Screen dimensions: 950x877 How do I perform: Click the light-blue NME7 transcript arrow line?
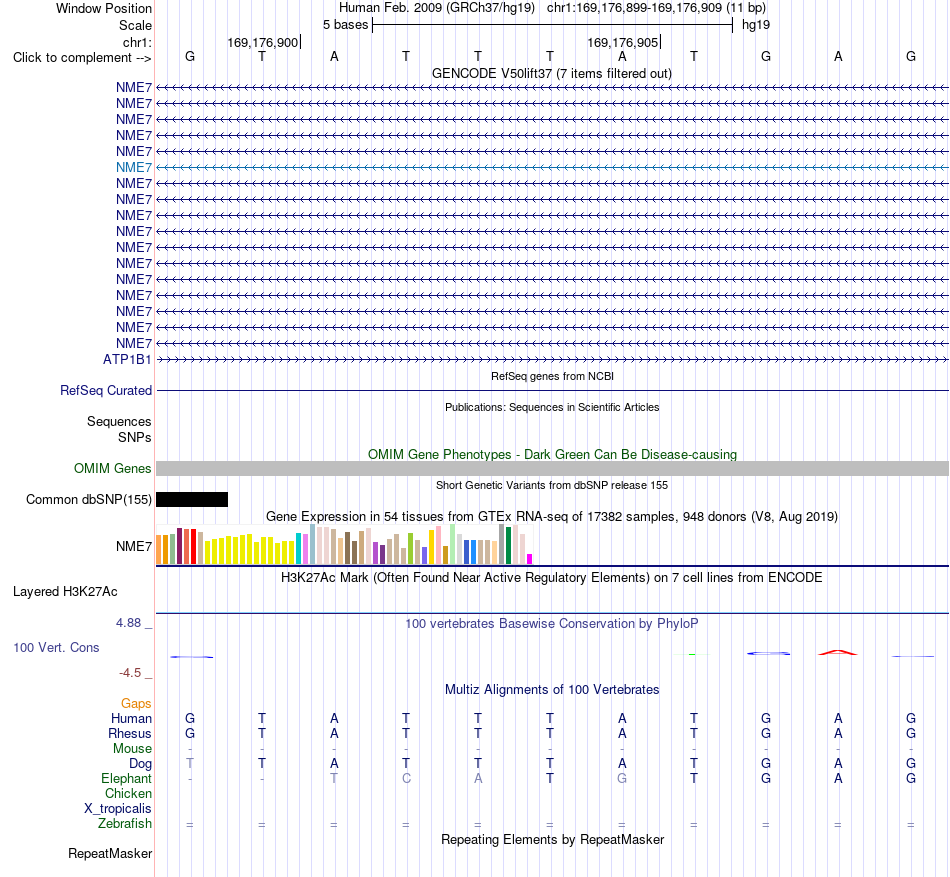553,167
